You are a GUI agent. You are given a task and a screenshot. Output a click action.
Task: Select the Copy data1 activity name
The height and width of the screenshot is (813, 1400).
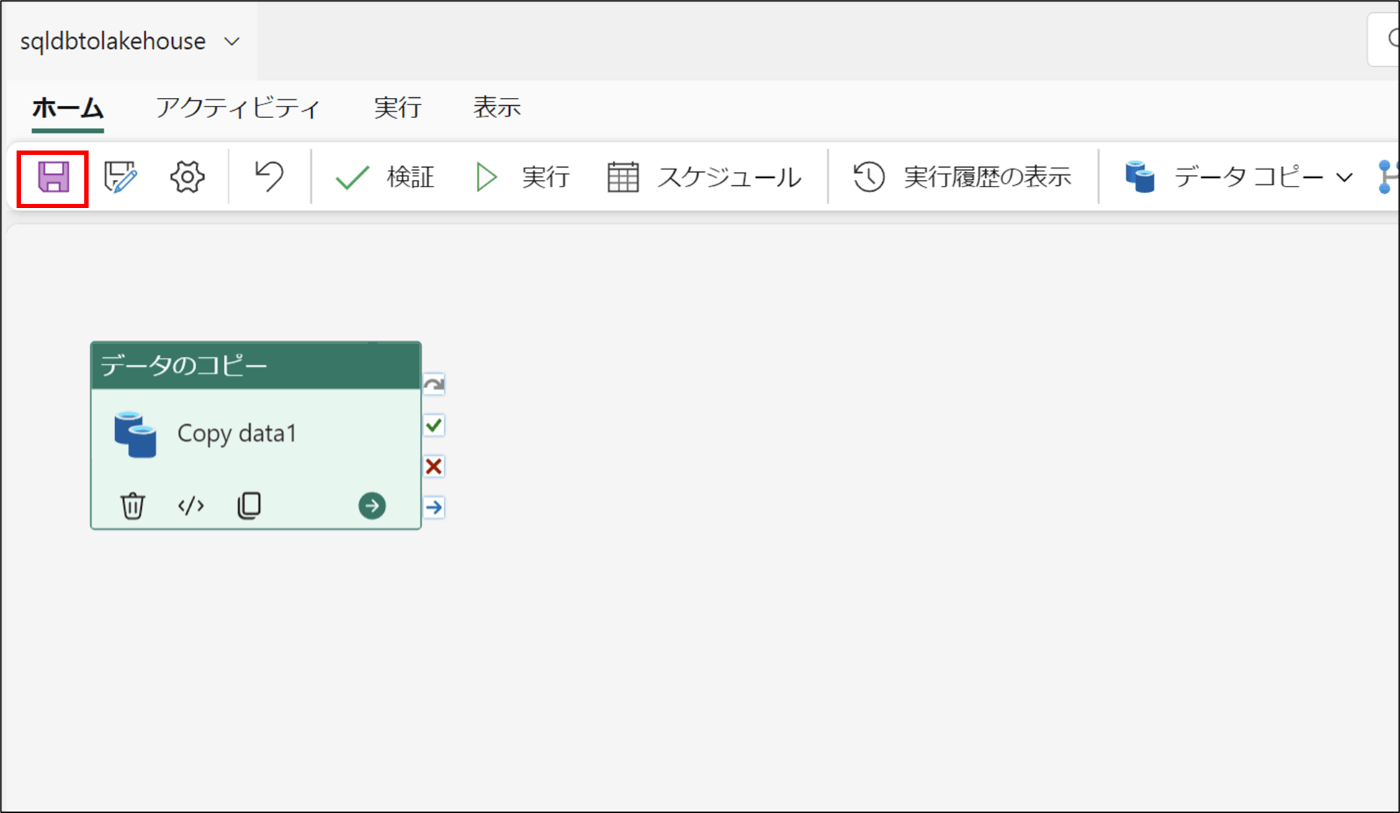click(237, 433)
